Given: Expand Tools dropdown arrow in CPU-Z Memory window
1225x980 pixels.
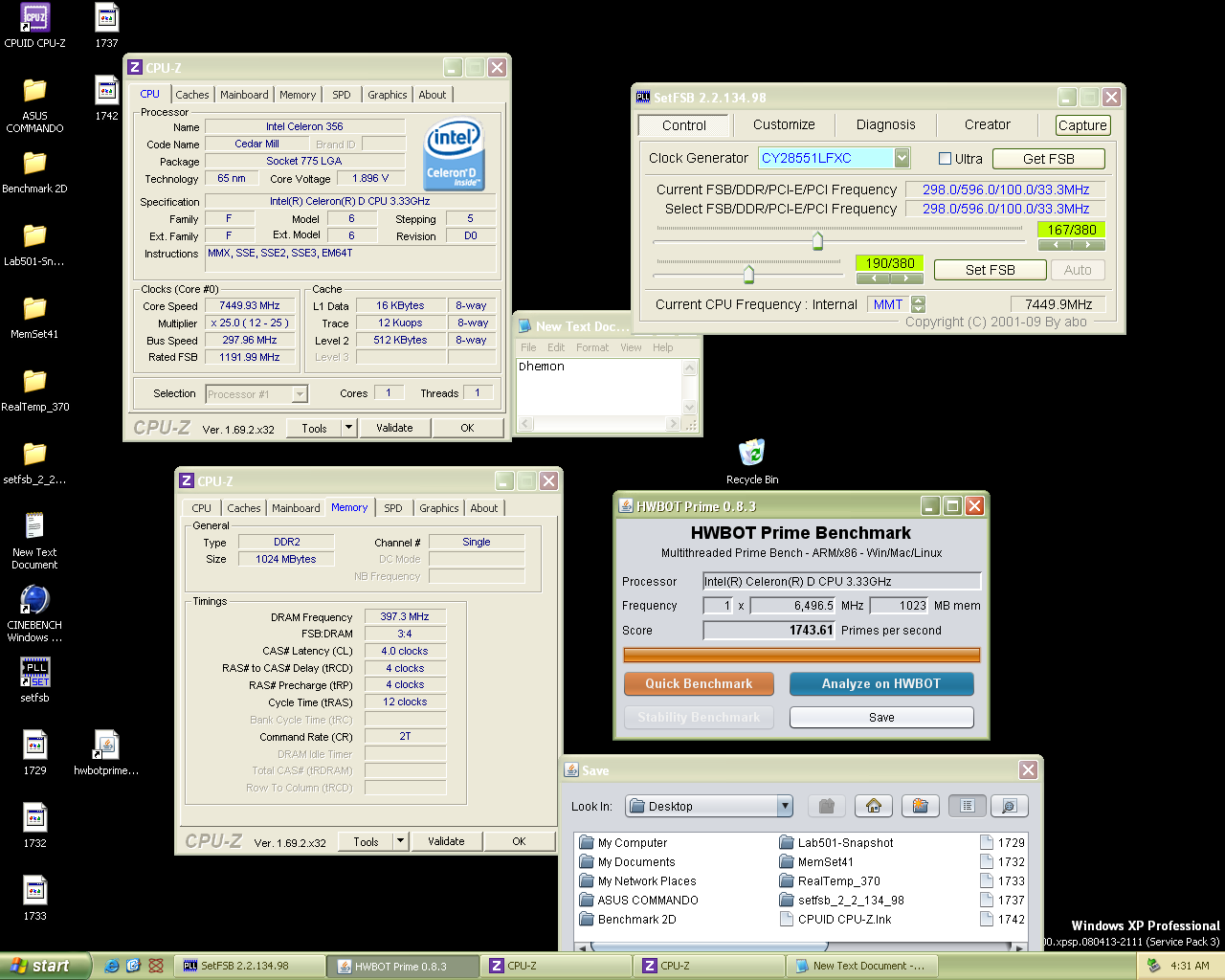Looking at the screenshot, I should pos(400,841).
